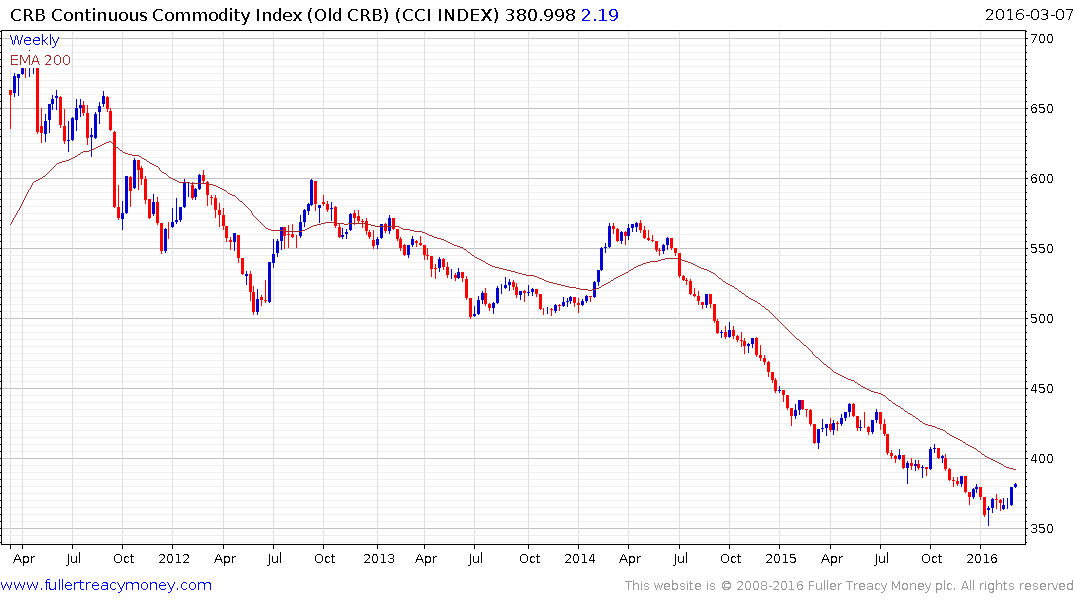
Task: Click the copyright notice text
Action: point(849,586)
